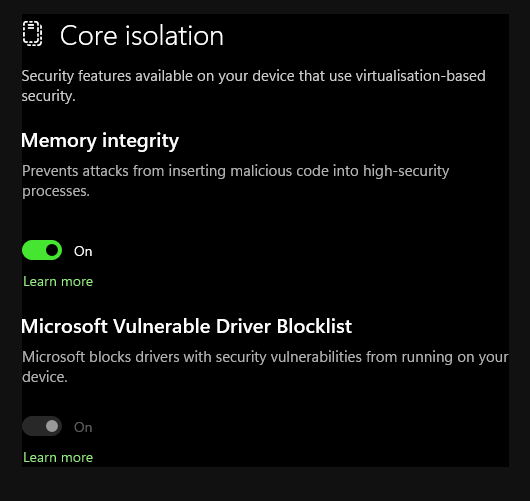The height and width of the screenshot is (501, 530).
Task: Open Learn more under Memory integrity
Action: coord(58,282)
